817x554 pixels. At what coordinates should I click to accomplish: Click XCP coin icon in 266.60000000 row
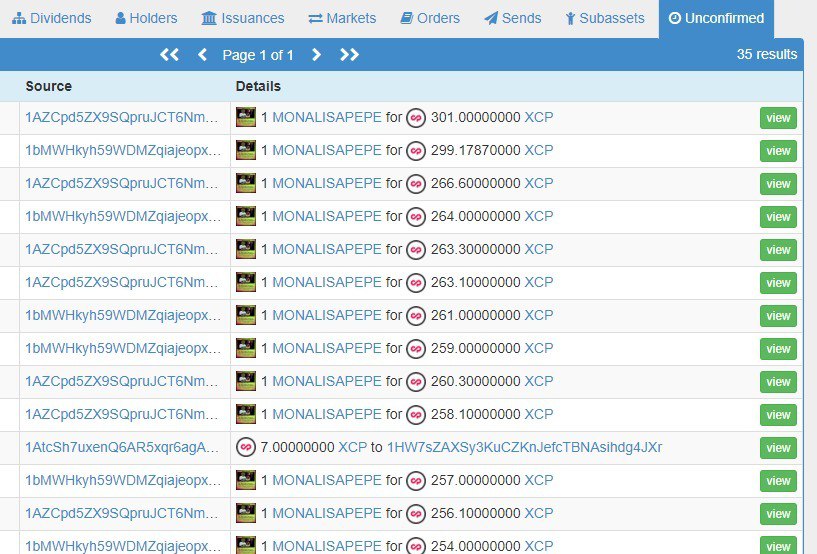416,184
